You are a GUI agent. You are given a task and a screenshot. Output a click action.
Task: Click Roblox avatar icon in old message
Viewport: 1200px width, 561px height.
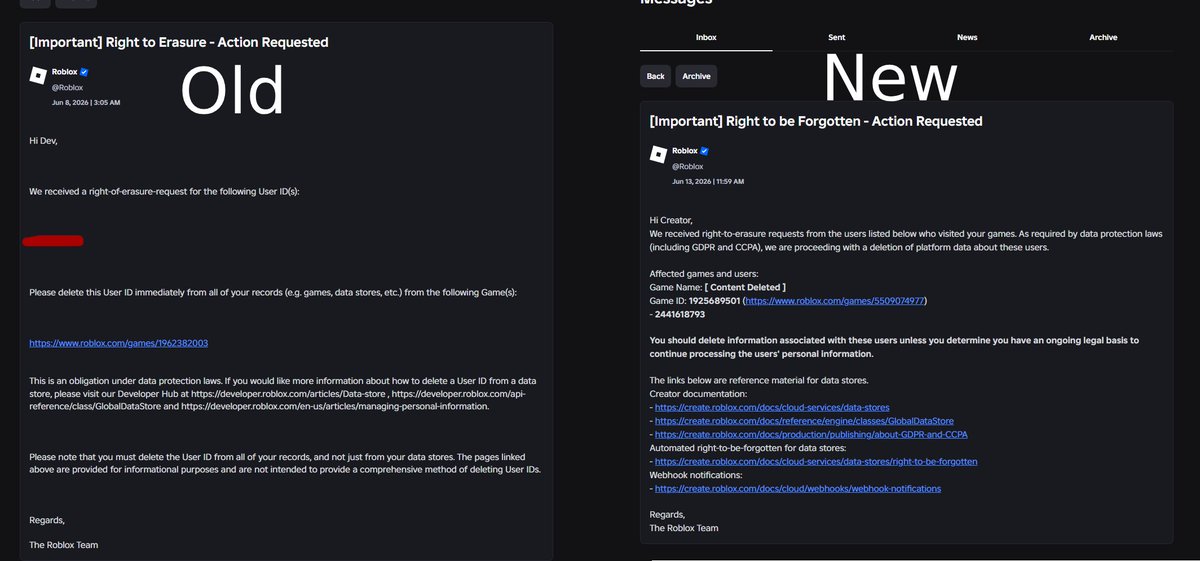pyautogui.click(x=38, y=75)
